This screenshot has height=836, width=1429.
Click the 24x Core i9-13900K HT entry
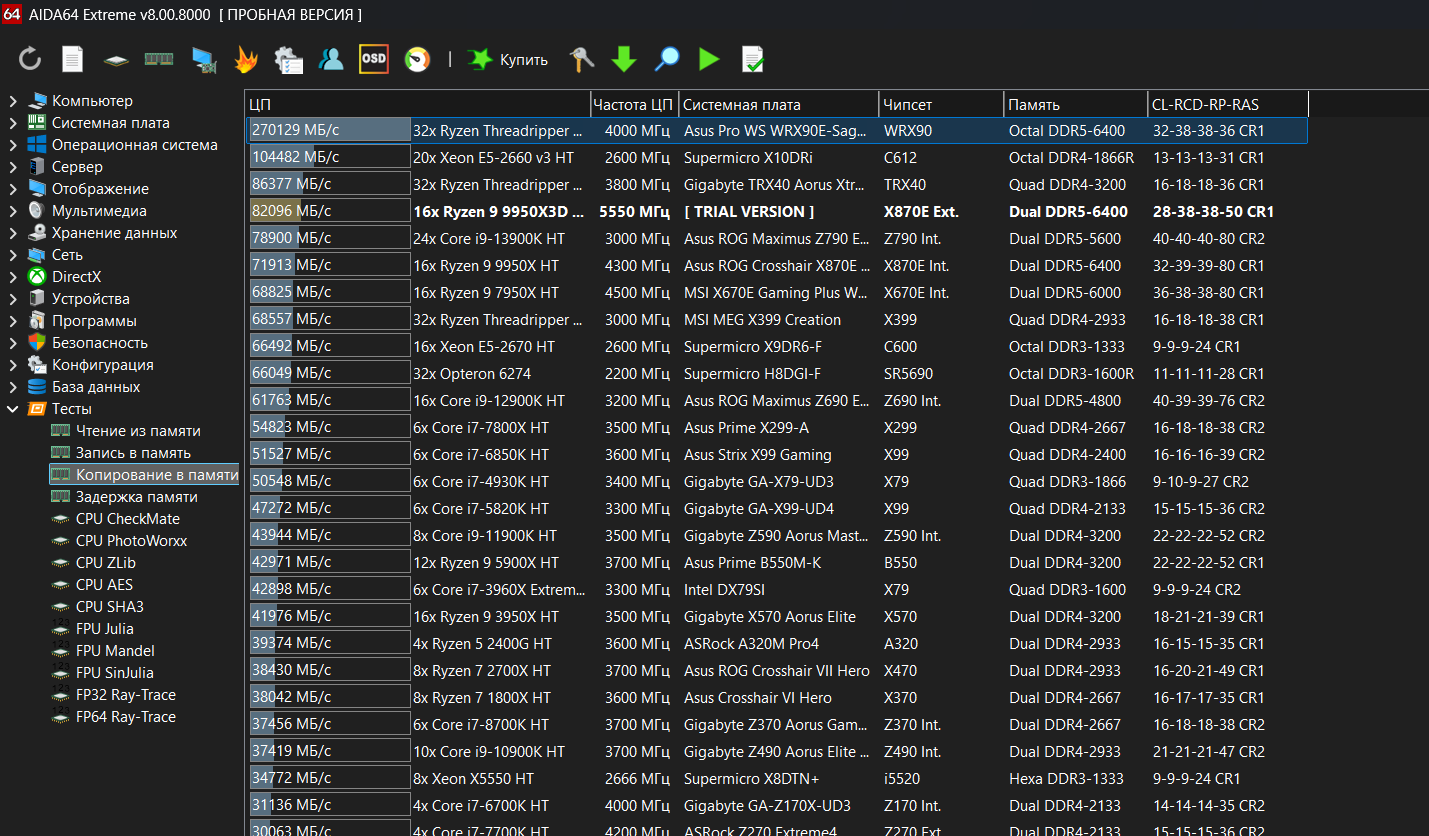488,239
